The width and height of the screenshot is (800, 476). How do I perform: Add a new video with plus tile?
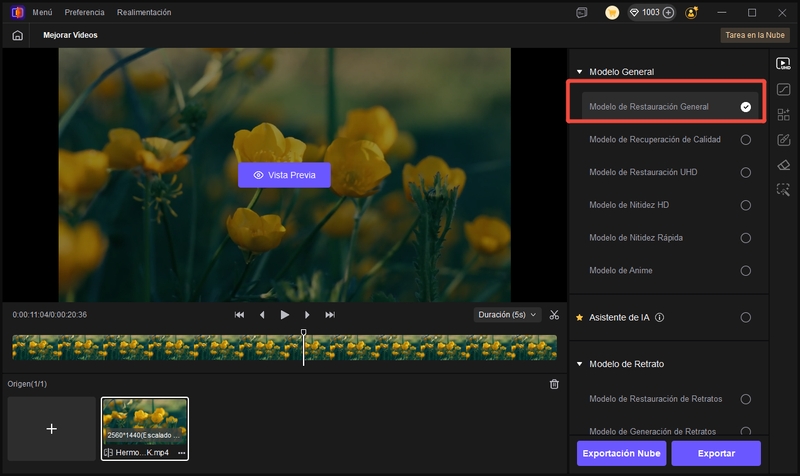click(52, 429)
